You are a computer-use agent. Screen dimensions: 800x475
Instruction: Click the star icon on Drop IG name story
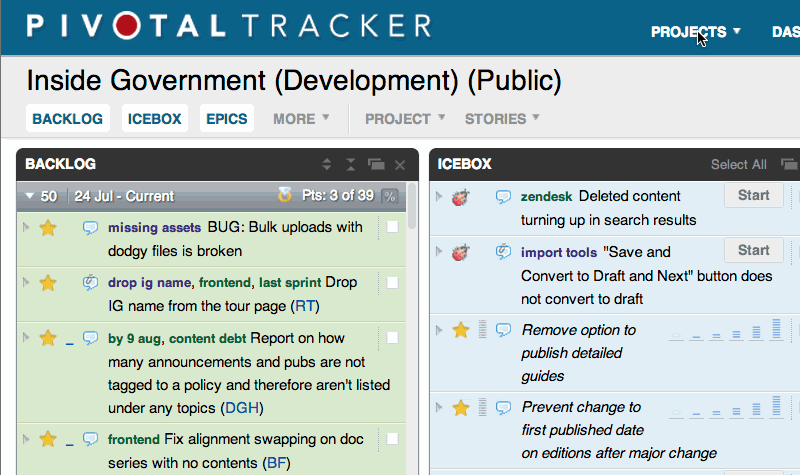click(47, 283)
